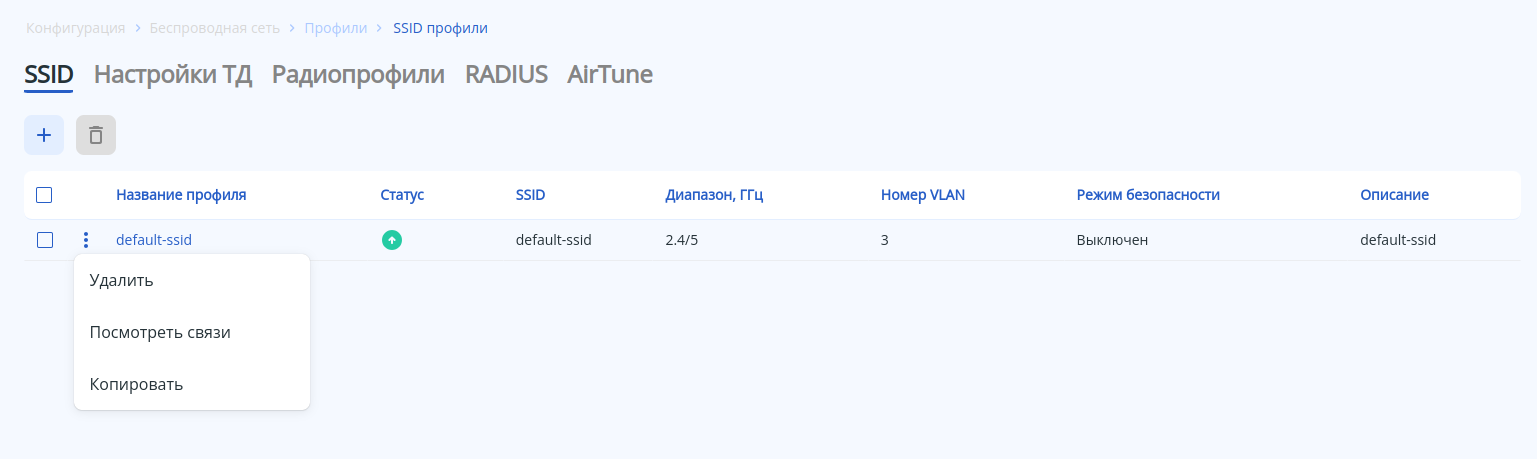The width and height of the screenshot is (1537, 459).
Task: Select Посмотреть связи in the context menu
Action: (160, 332)
